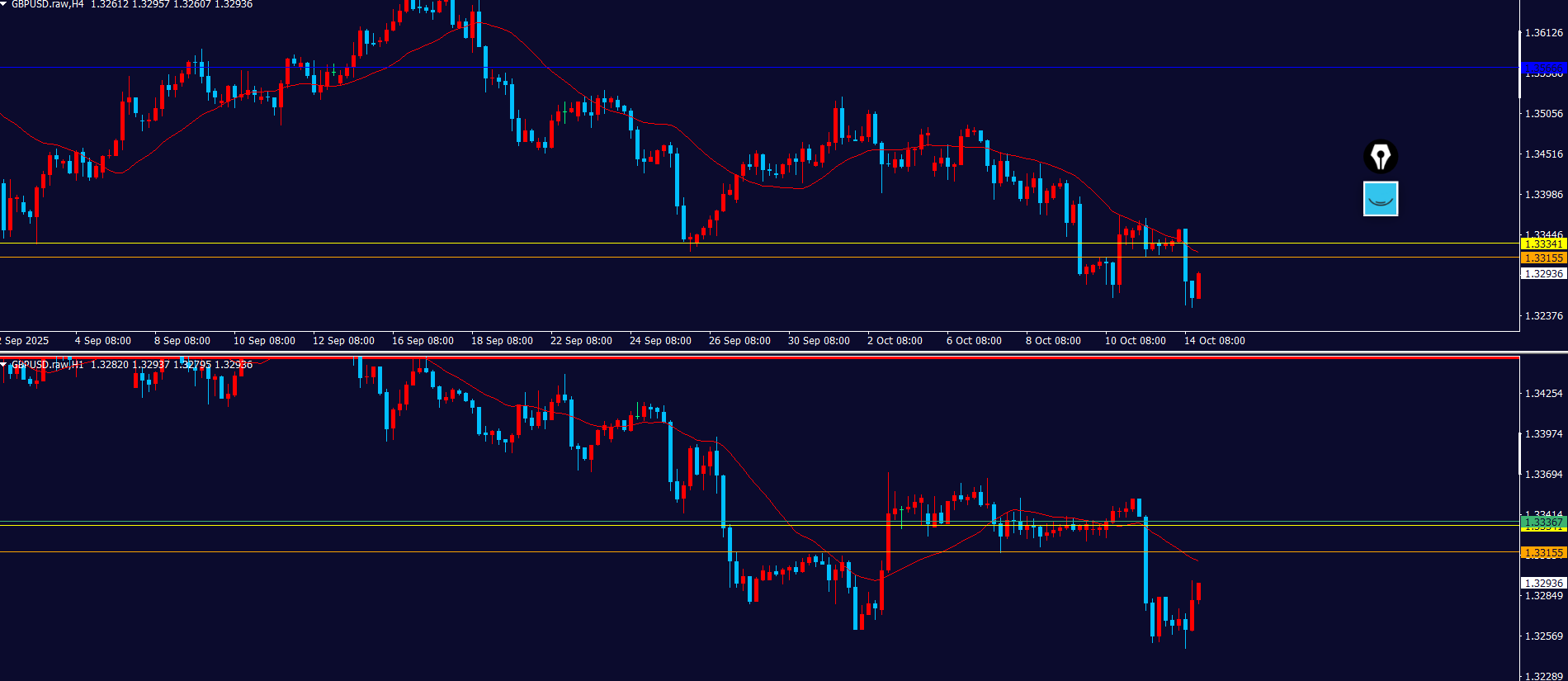
Task: Click the blue 1.35666 price level label
Action: 1542,67
